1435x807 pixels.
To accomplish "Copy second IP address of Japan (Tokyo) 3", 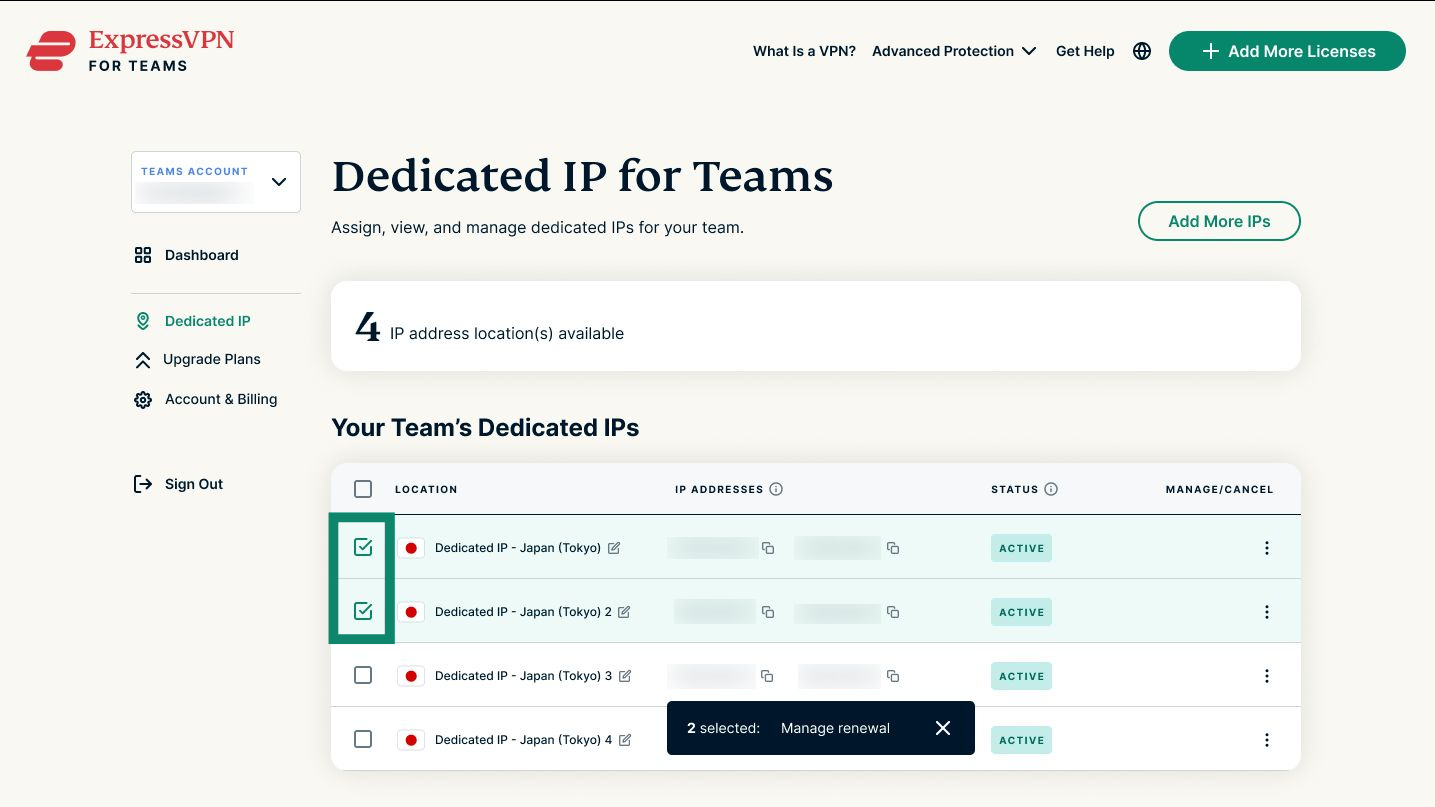I will 893,676.
